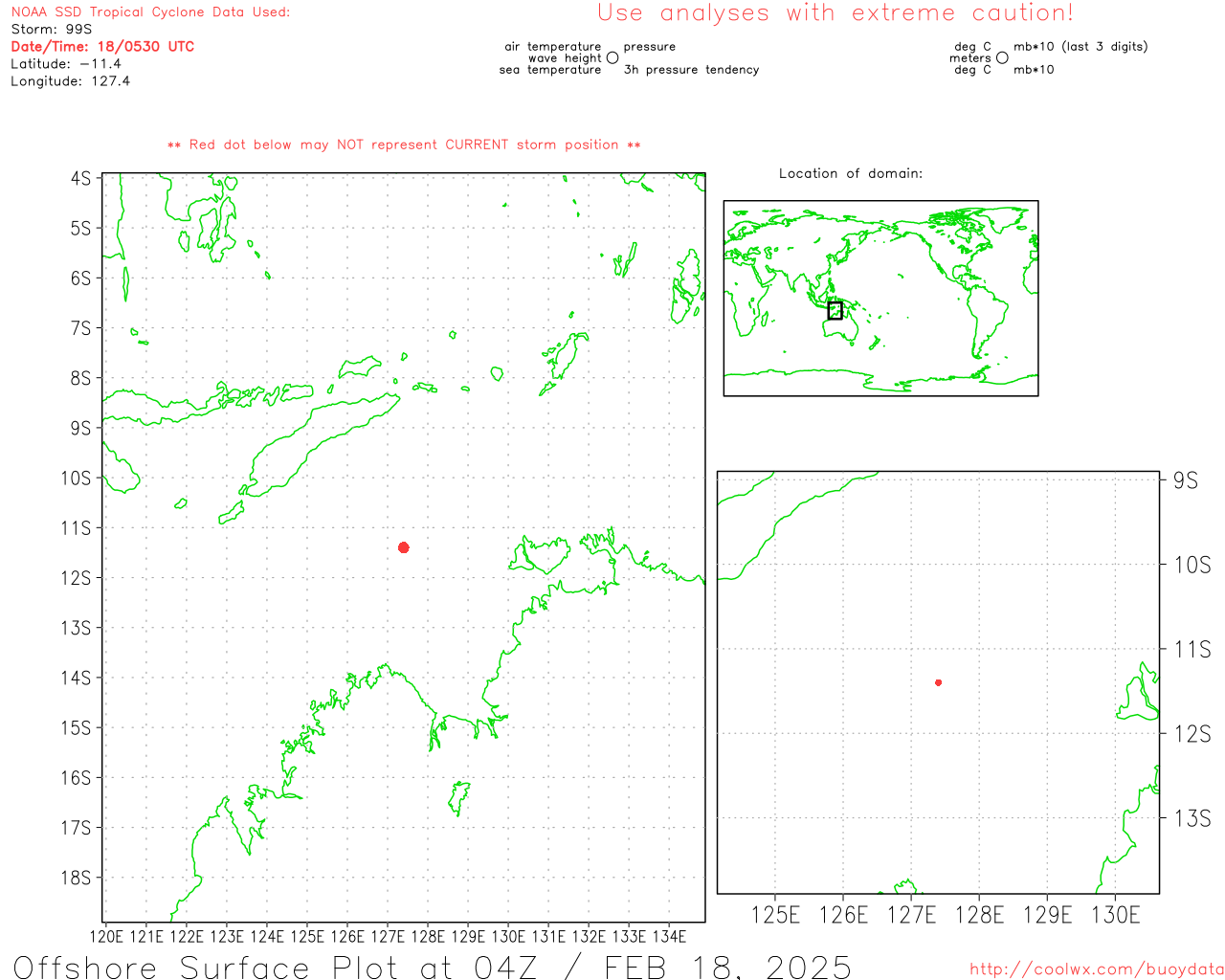Image resolution: width=1225 pixels, height=980 pixels.
Task: Click the right legend units circle
Action: [x=1002, y=58]
